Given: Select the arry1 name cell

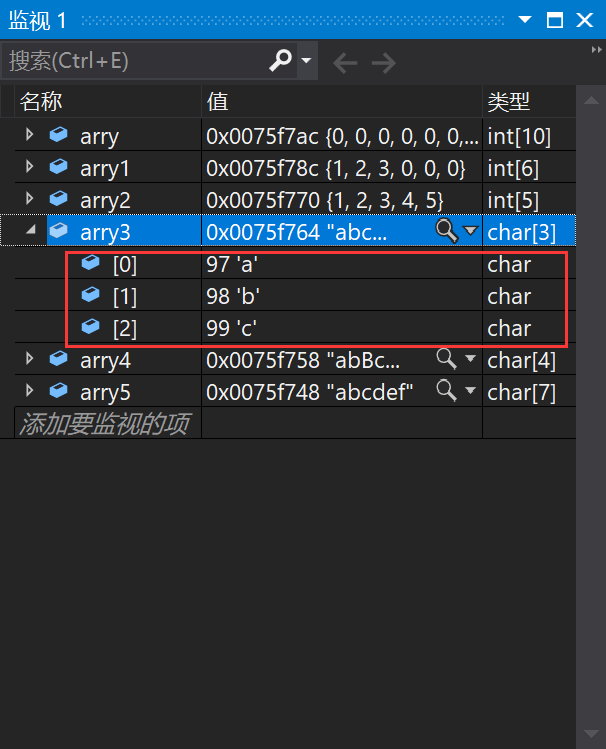Looking at the screenshot, I should 105,169.
